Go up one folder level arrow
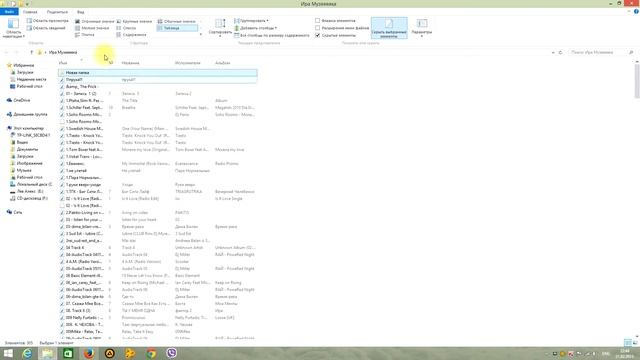640x360 pixels. [31, 52]
